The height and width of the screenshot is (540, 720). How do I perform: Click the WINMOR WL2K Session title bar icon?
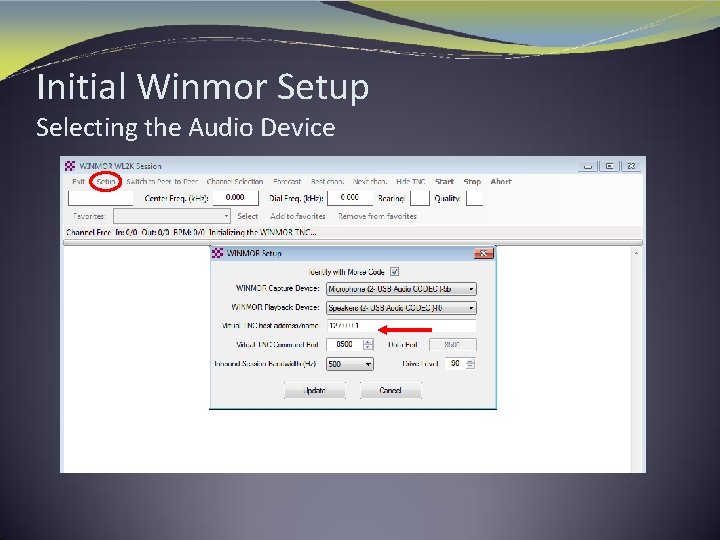70,166
